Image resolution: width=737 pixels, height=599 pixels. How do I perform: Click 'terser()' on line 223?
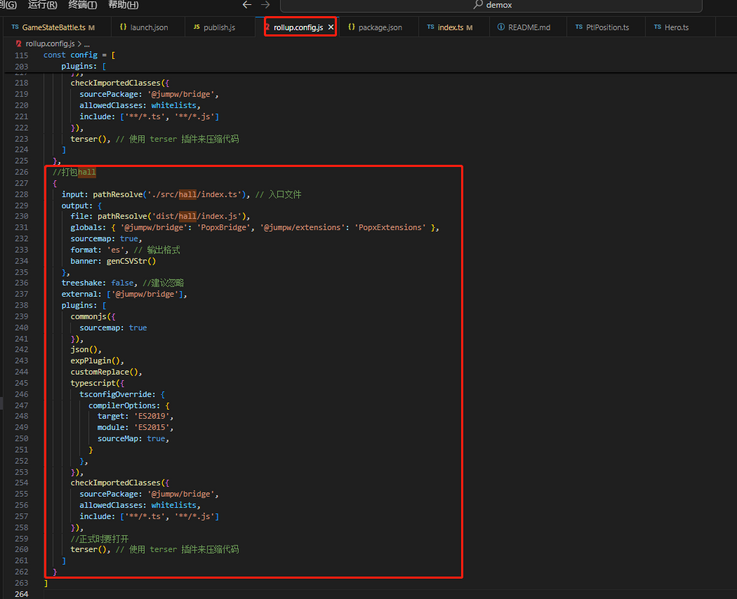[x=88, y=139]
